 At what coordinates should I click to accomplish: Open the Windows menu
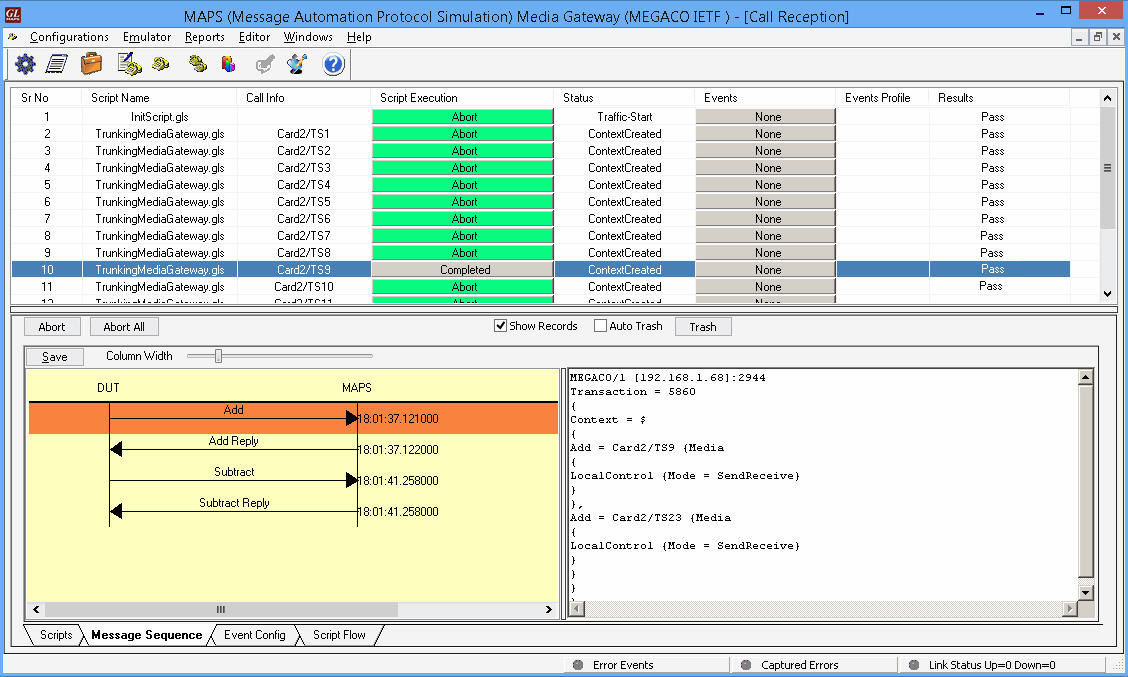[x=308, y=37]
